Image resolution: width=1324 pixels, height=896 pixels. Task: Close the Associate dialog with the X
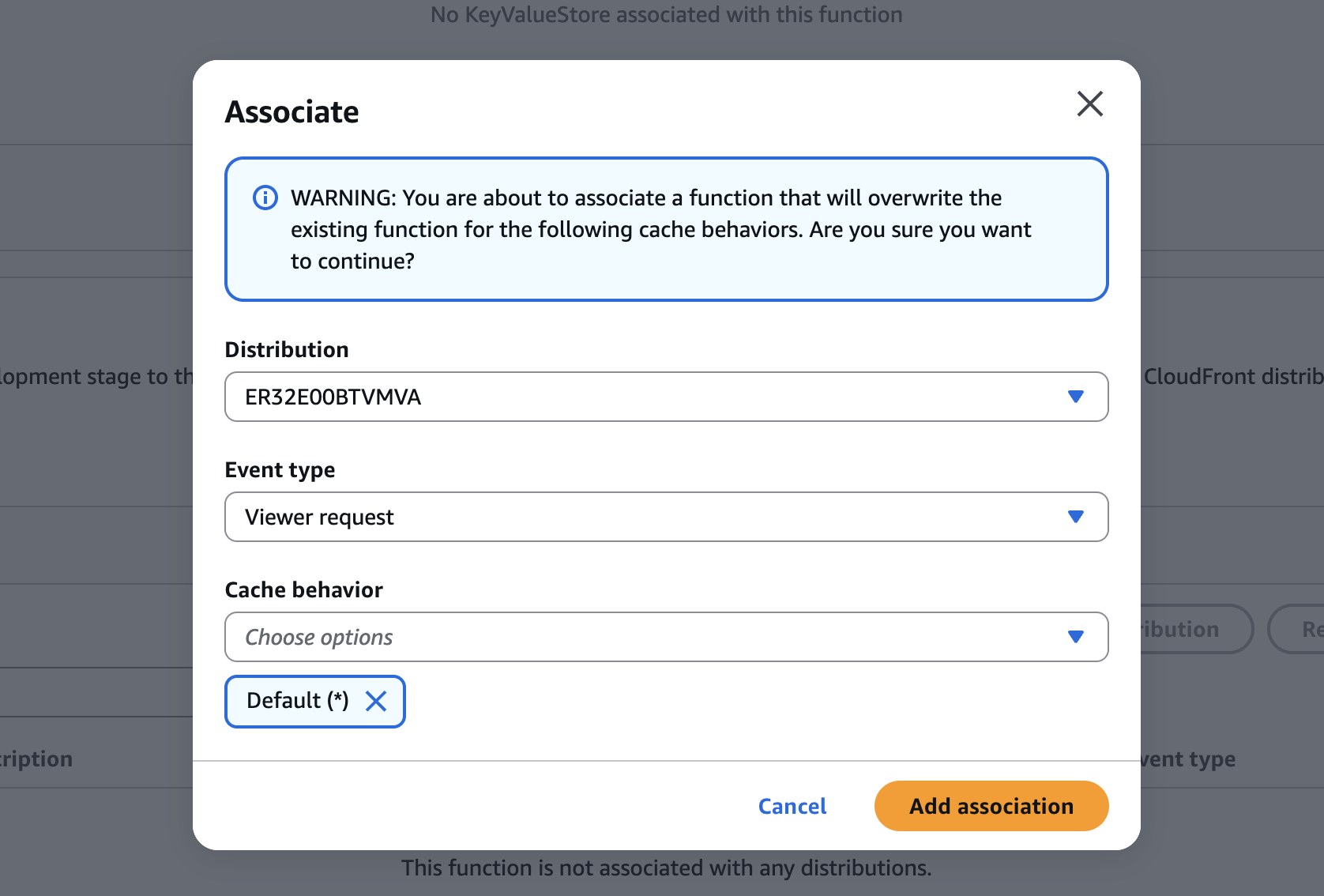(x=1089, y=104)
